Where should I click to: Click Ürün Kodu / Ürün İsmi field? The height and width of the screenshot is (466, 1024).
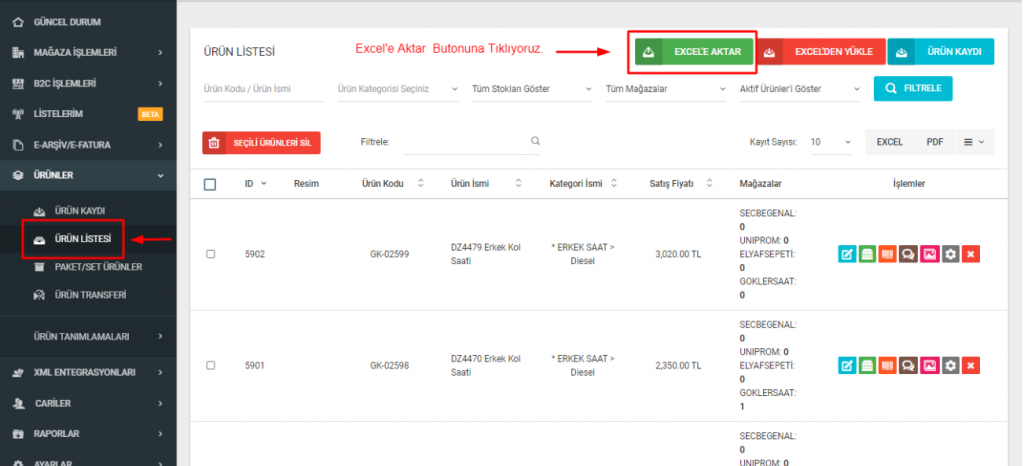(263, 89)
